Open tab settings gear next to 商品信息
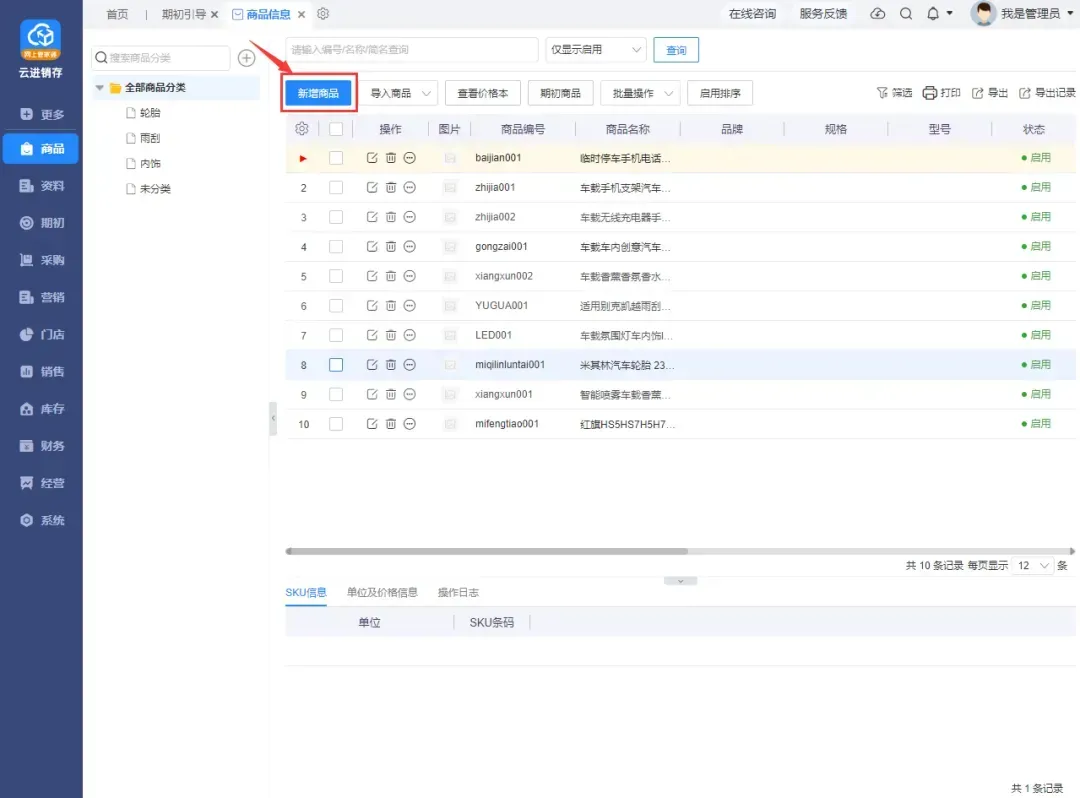The width and height of the screenshot is (1080, 798). [x=323, y=14]
